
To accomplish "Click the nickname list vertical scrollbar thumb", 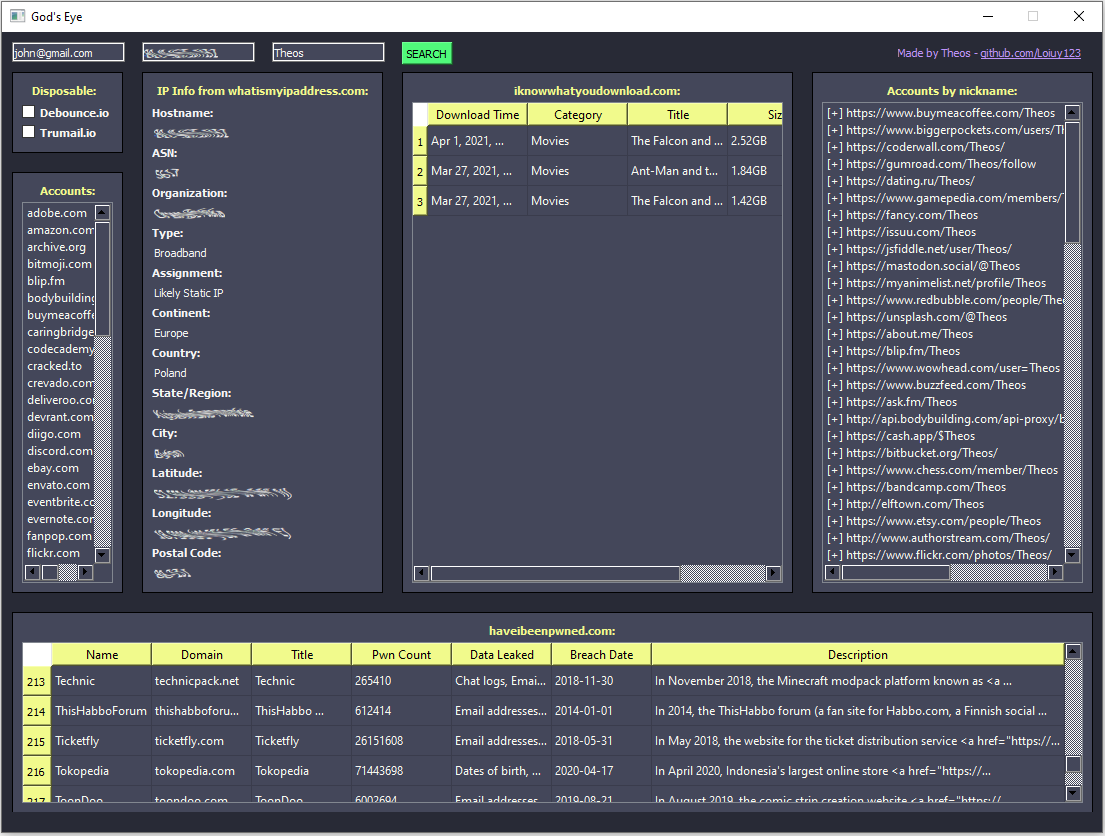I will pos(1073,182).
